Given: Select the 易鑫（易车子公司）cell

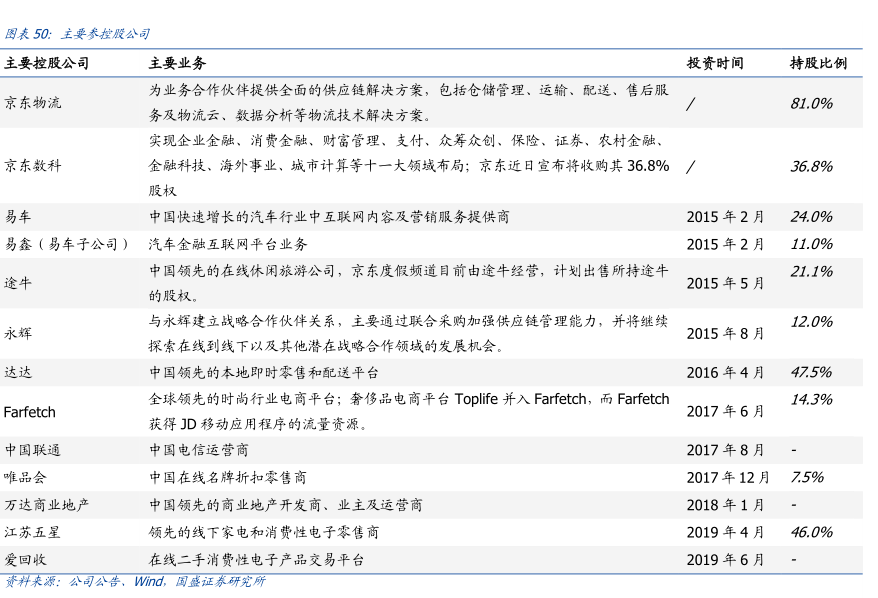Looking at the screenshot, I should [67, 244].
